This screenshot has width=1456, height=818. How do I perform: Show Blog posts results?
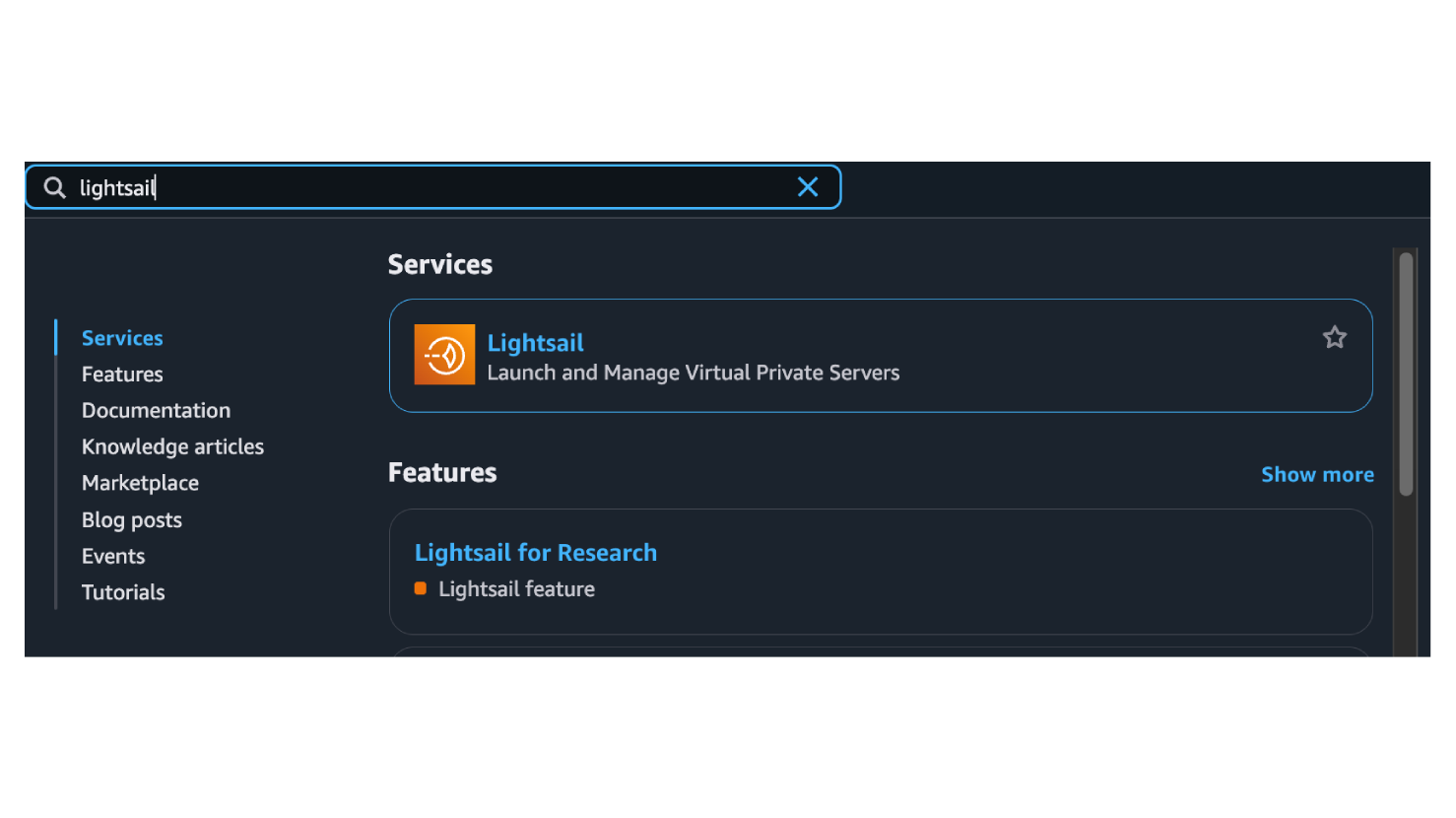(131, 520)
